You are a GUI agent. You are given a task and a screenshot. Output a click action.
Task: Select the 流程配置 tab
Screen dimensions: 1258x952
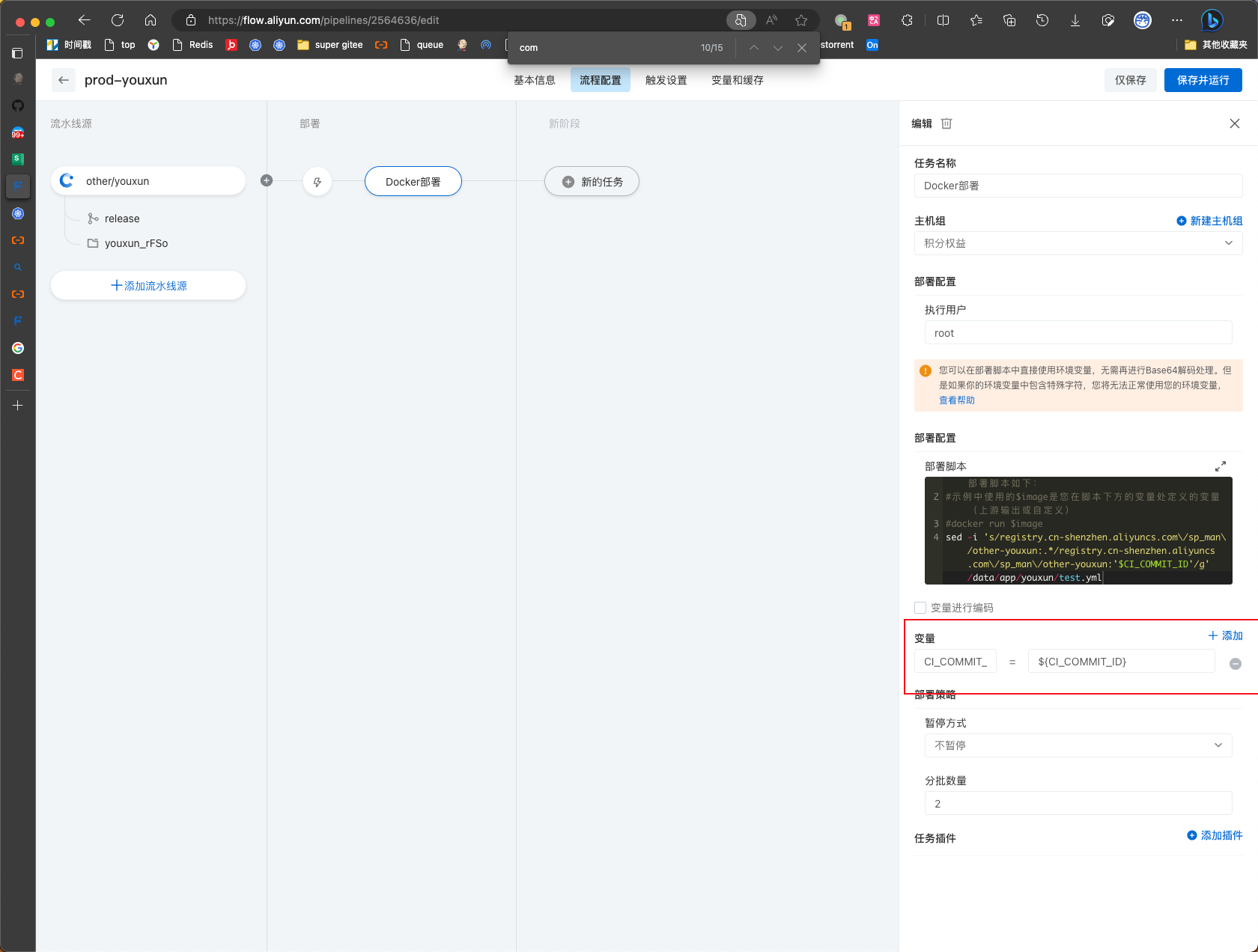pos(601,80)
